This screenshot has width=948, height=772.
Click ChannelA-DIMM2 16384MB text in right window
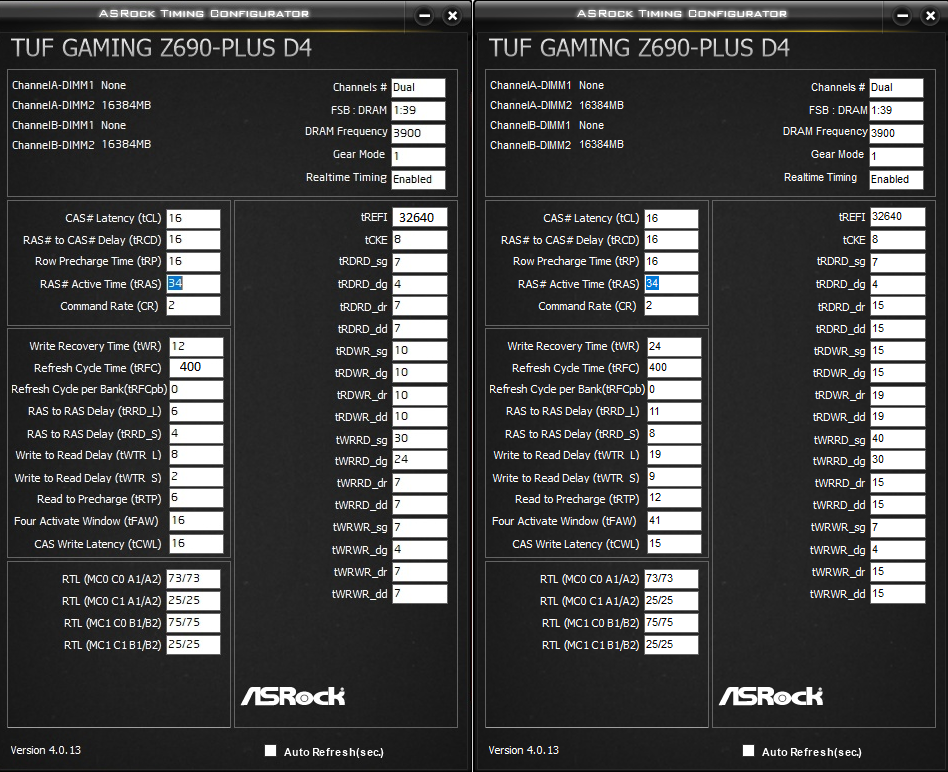[557, 105]
